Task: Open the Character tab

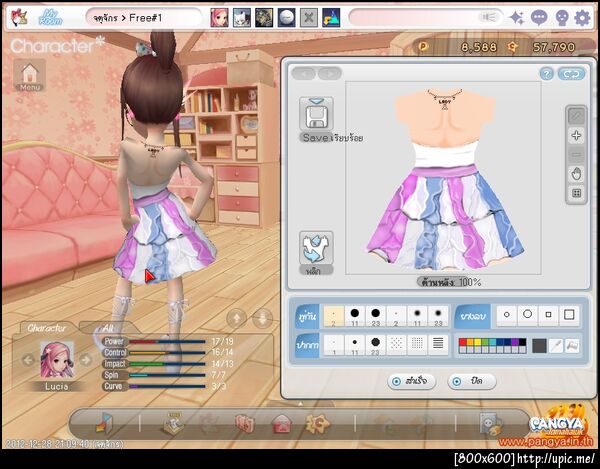Action: coord(47,328)
